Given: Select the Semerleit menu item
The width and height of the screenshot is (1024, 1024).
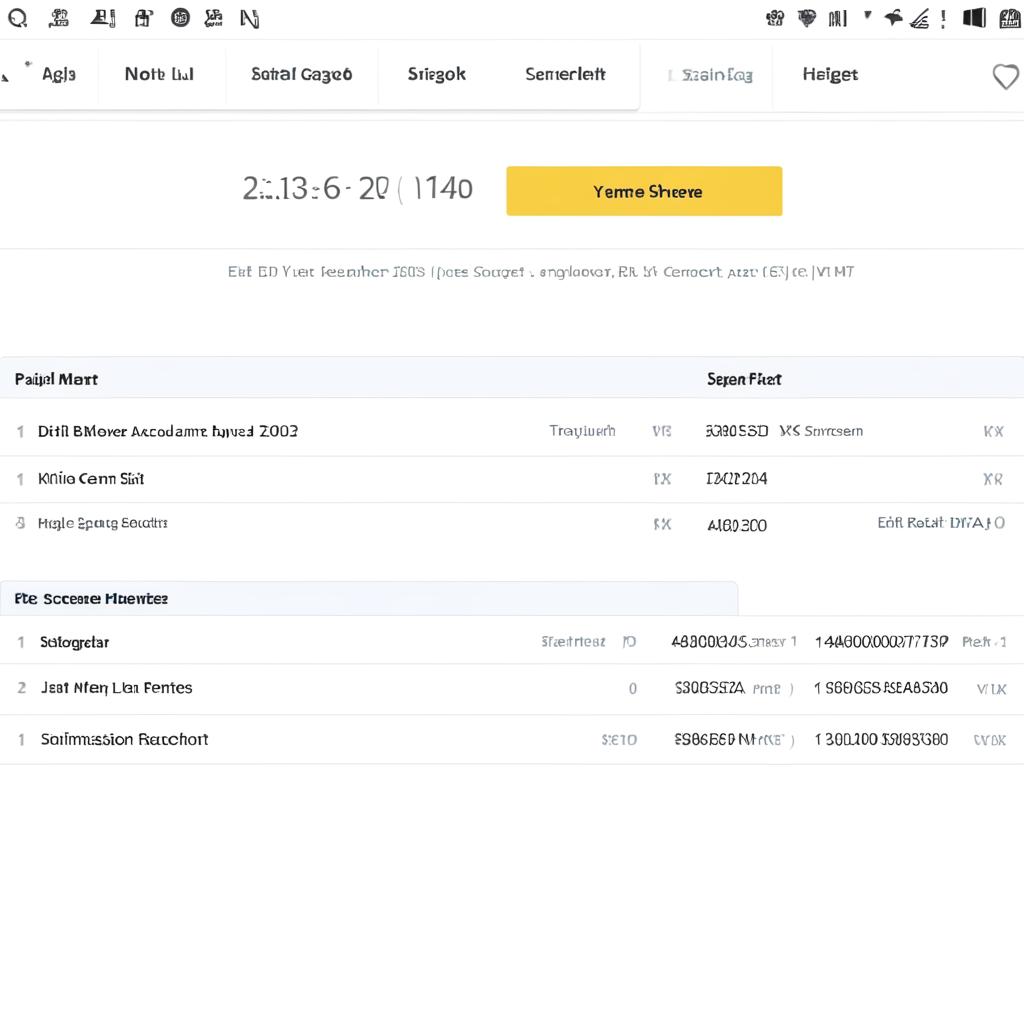Looking at the screenshot, I should [564, 74].
